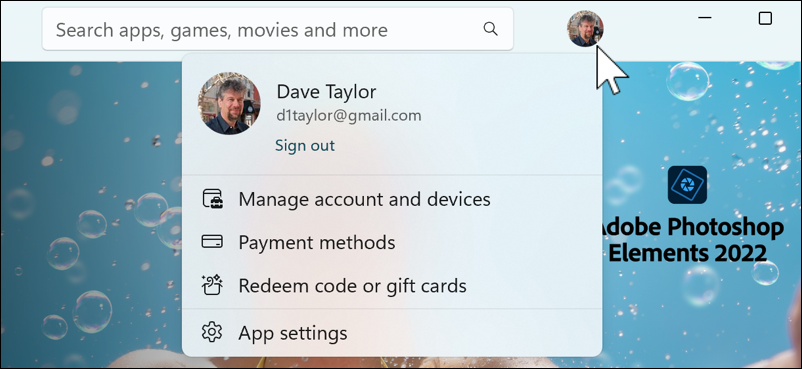Click the large Dave Taylor profile photo

click(x=229, y=103)
